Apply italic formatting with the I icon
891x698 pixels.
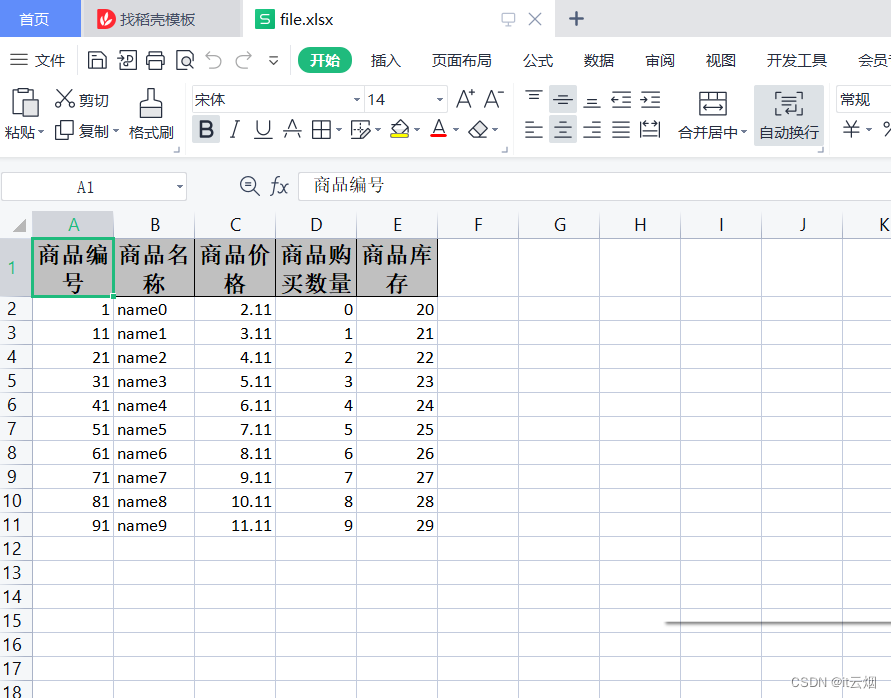(234, 129)
